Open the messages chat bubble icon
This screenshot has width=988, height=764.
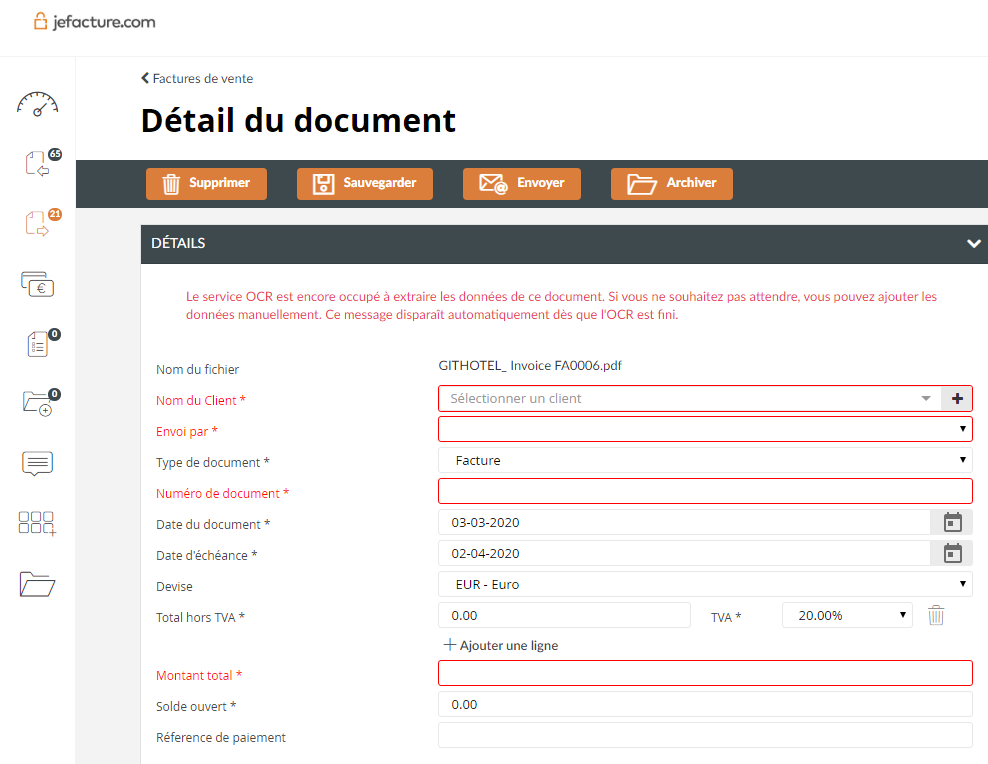[x=37, y=463]
